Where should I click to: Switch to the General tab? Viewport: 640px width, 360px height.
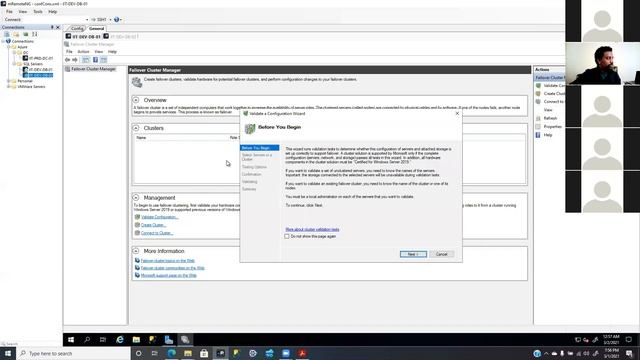coord(96,29)
